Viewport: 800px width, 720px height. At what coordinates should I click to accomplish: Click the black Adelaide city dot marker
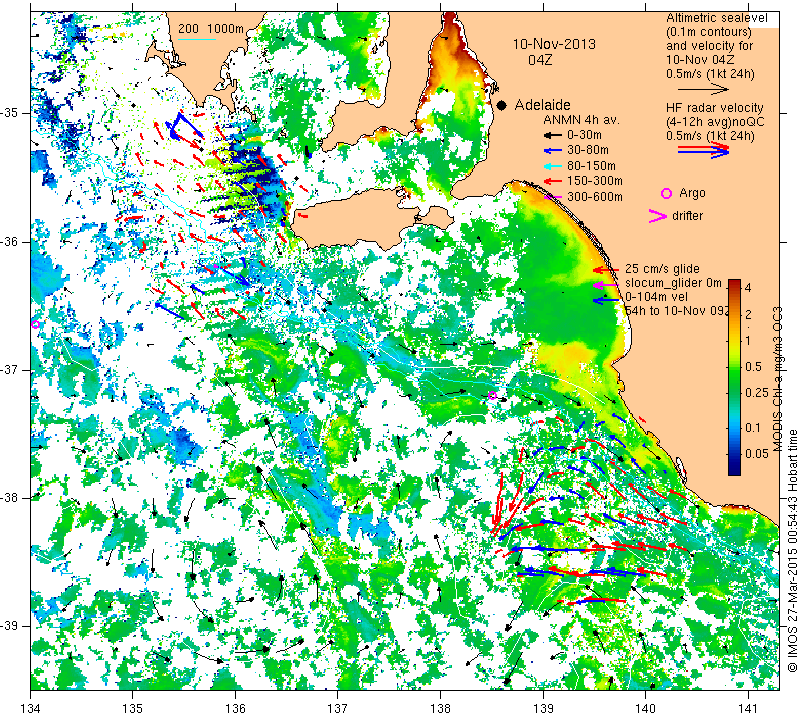(x=502, y=105)
